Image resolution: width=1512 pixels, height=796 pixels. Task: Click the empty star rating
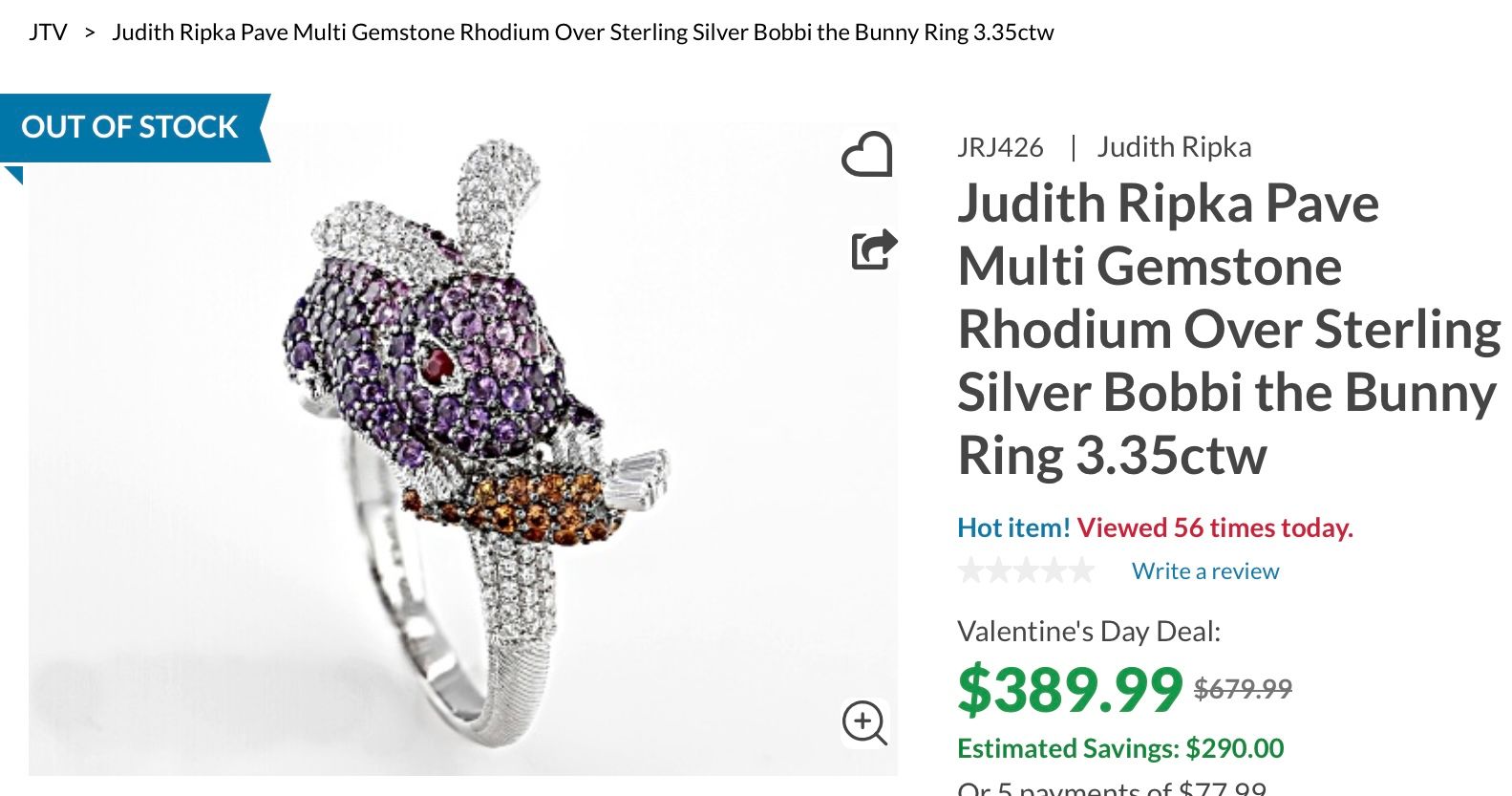coord(1025,571)
